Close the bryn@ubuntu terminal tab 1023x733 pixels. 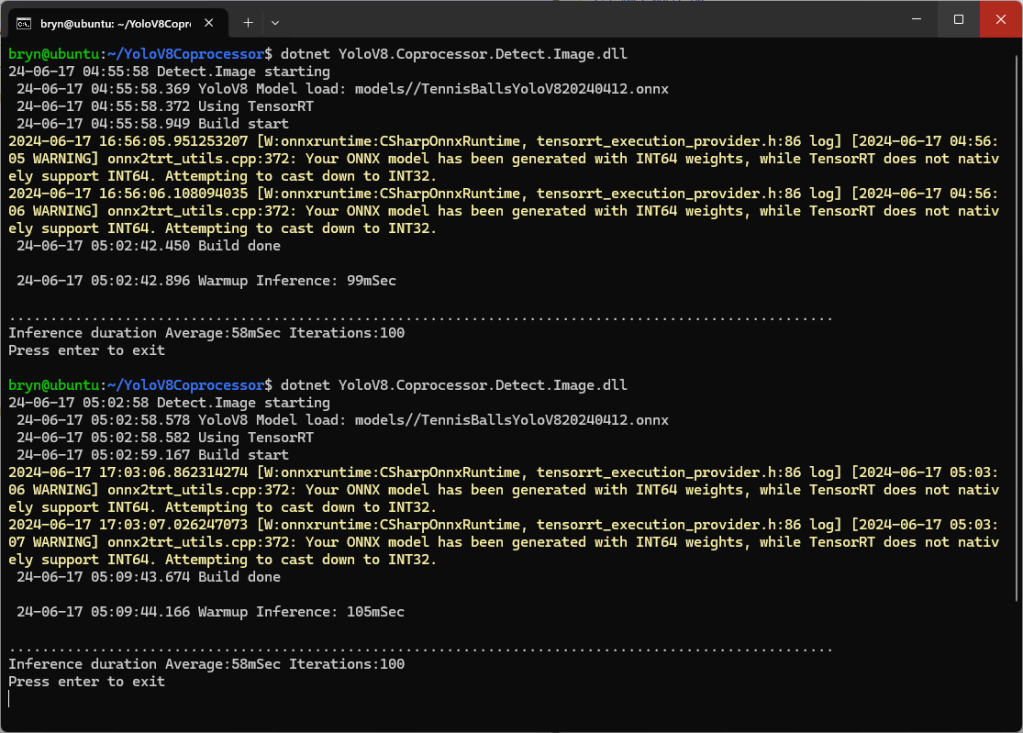[x=208, y=22]
